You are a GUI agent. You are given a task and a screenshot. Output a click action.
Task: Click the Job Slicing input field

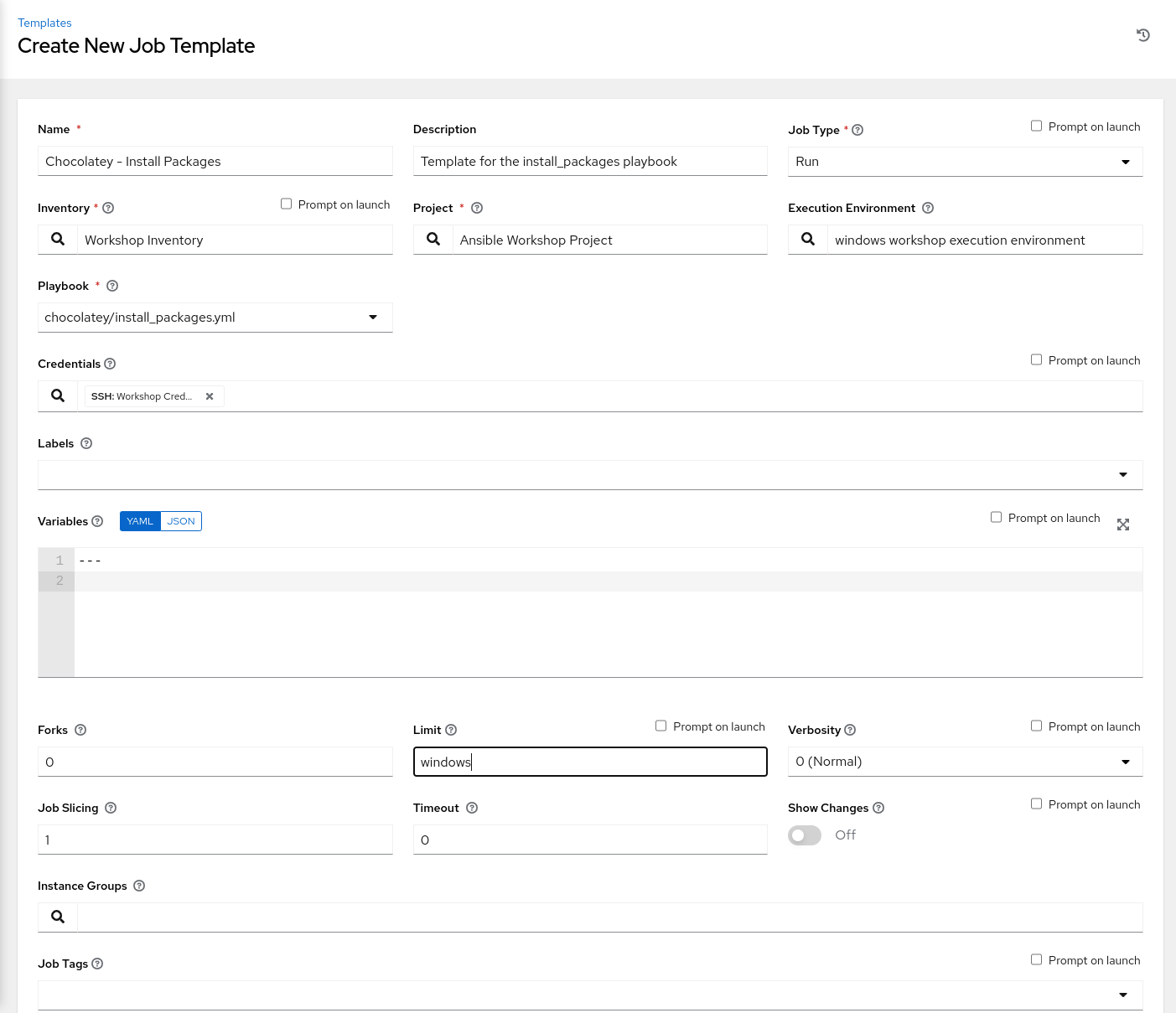215,840
